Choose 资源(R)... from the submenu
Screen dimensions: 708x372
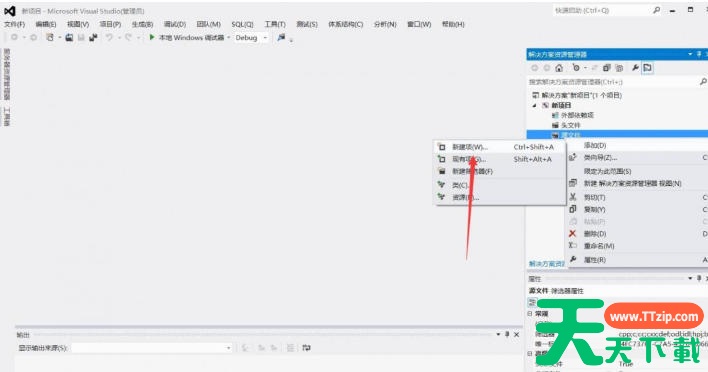500,197
